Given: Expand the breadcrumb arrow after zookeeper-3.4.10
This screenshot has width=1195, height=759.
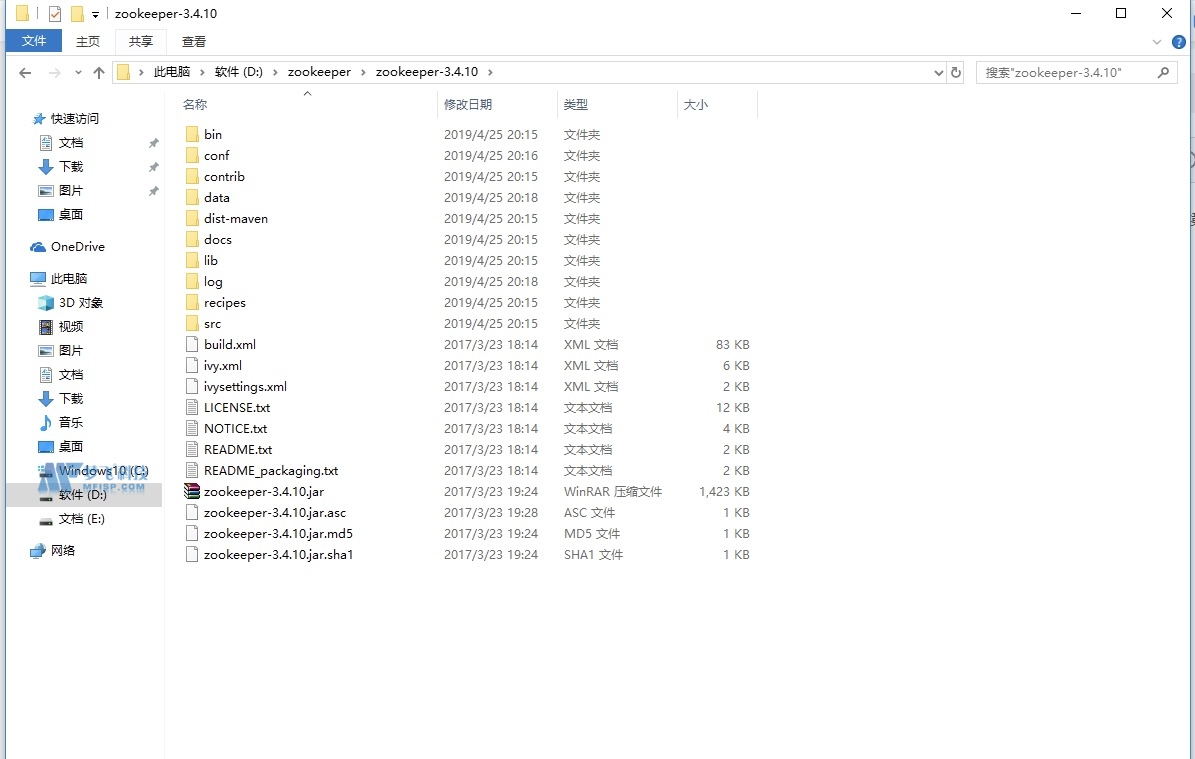Looking at the screenshot, I should [489, 71].
